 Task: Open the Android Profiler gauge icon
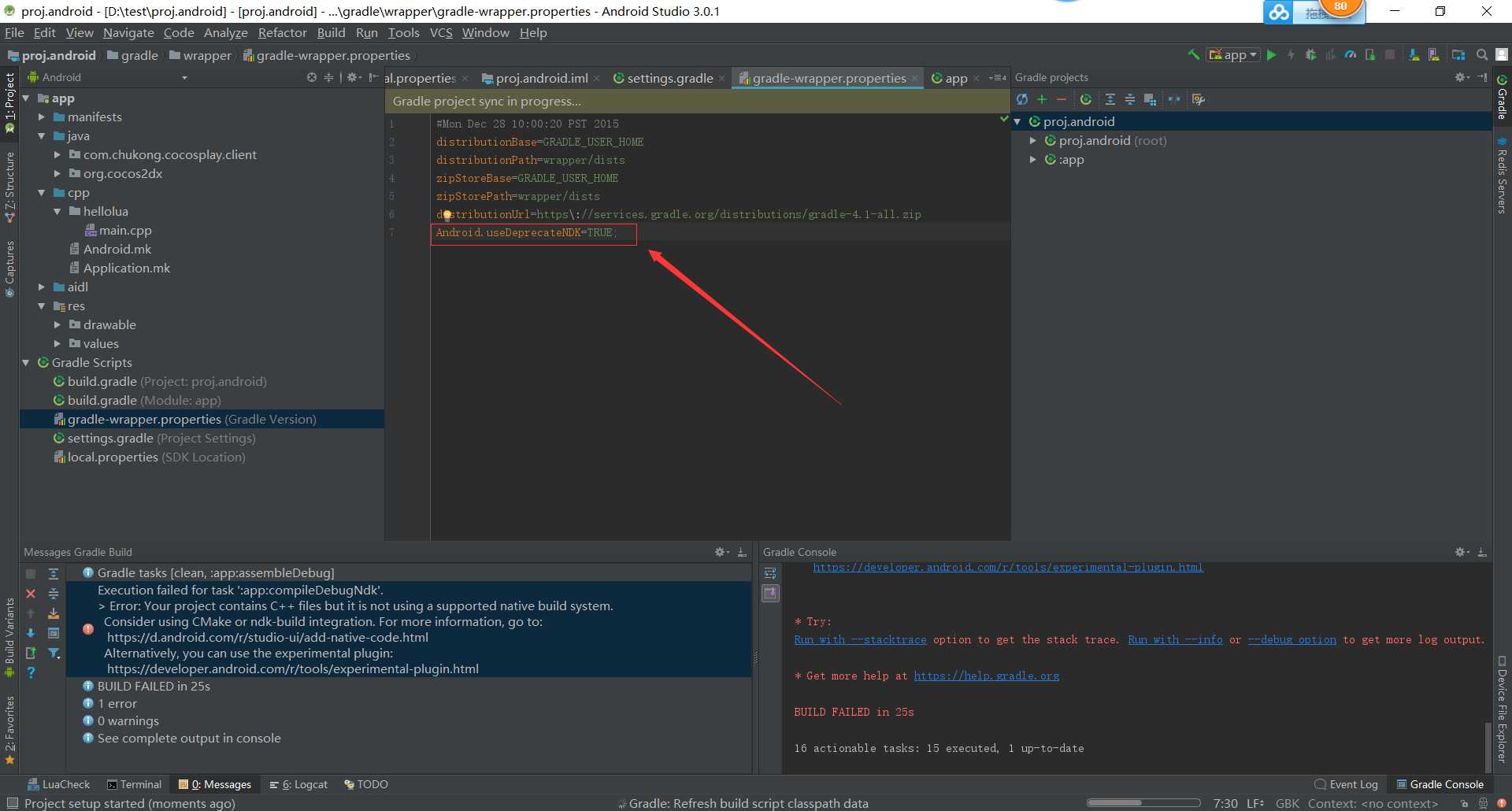click(x=1351, y=54)
